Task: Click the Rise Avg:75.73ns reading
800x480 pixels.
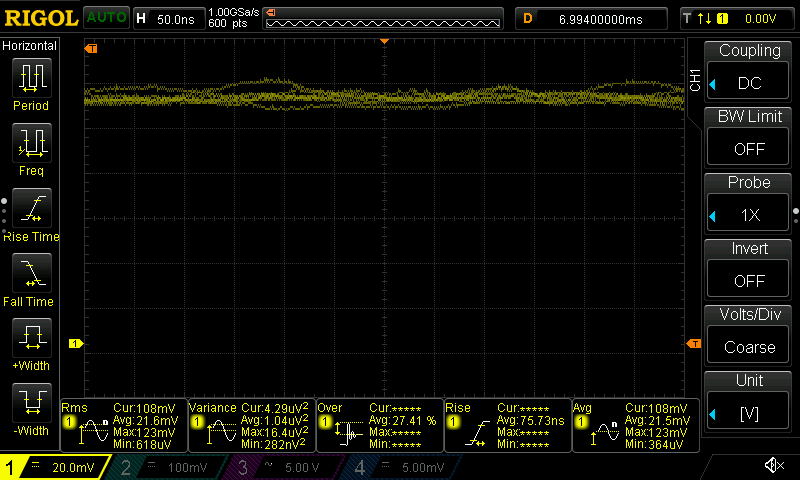Action: (x=531, y=420)
